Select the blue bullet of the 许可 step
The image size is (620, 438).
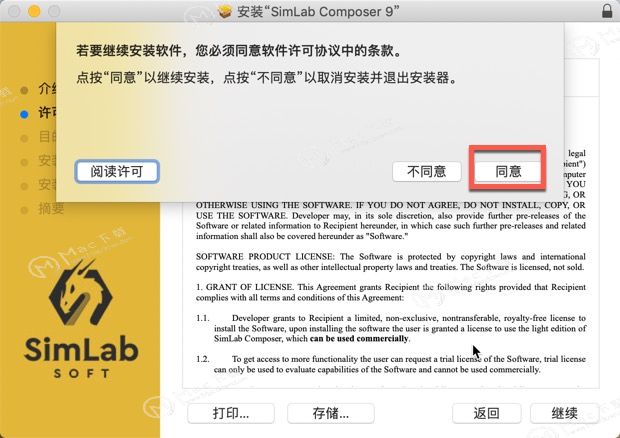(x=24, y=114)
